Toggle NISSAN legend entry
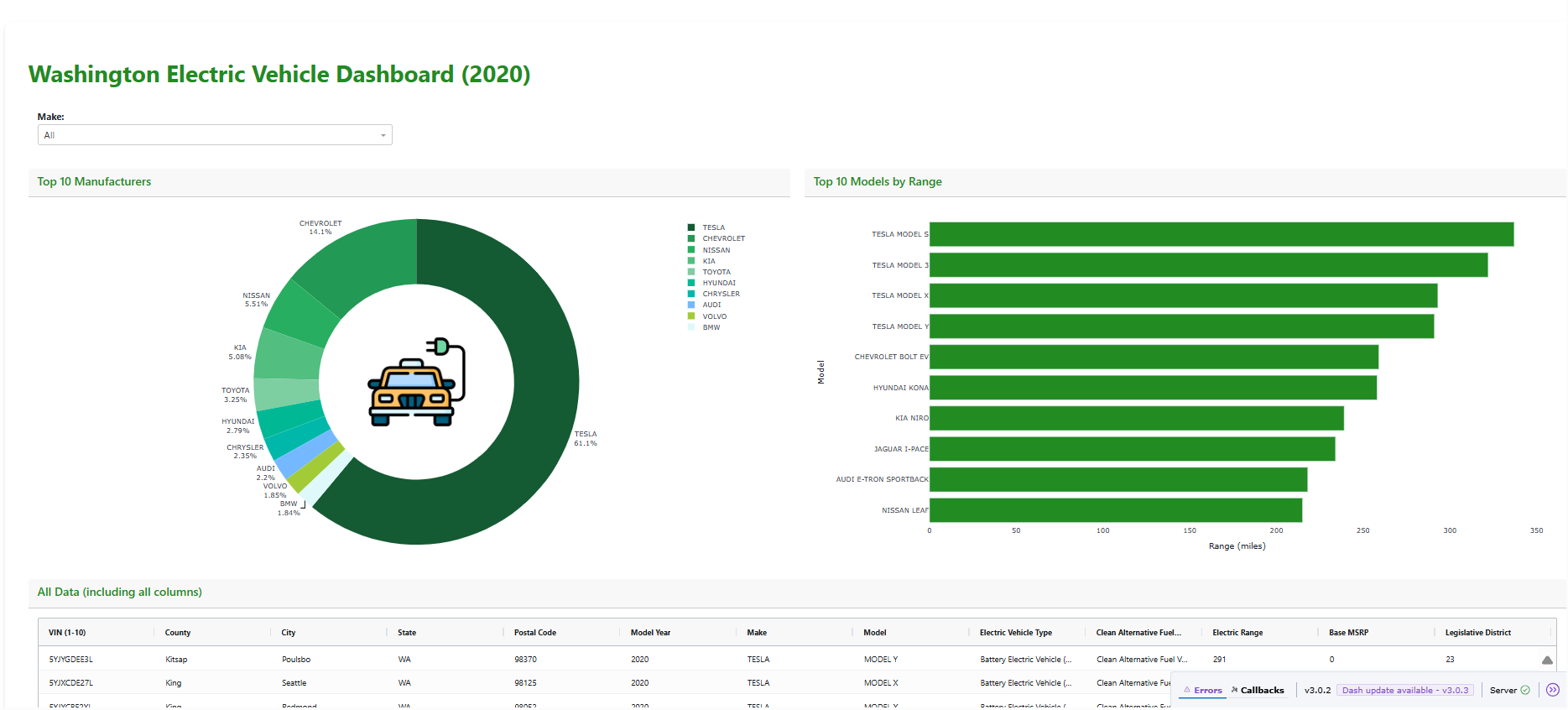The width and height of the screenshot is (1568, 710). [x=716, y=250]
